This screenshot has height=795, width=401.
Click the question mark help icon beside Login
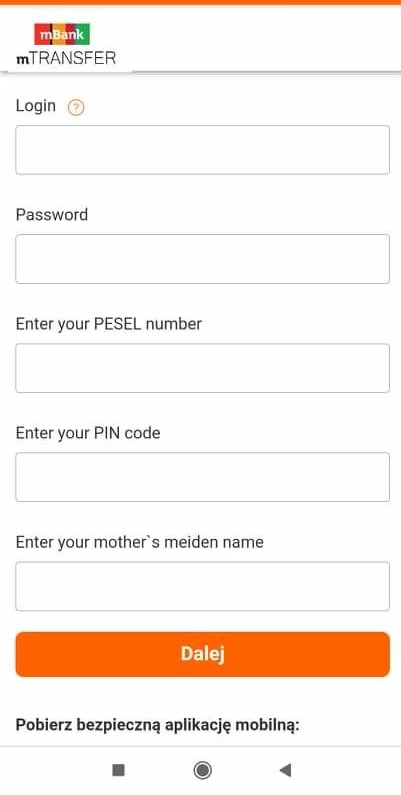pyautogui.click(x=76, y=107)
